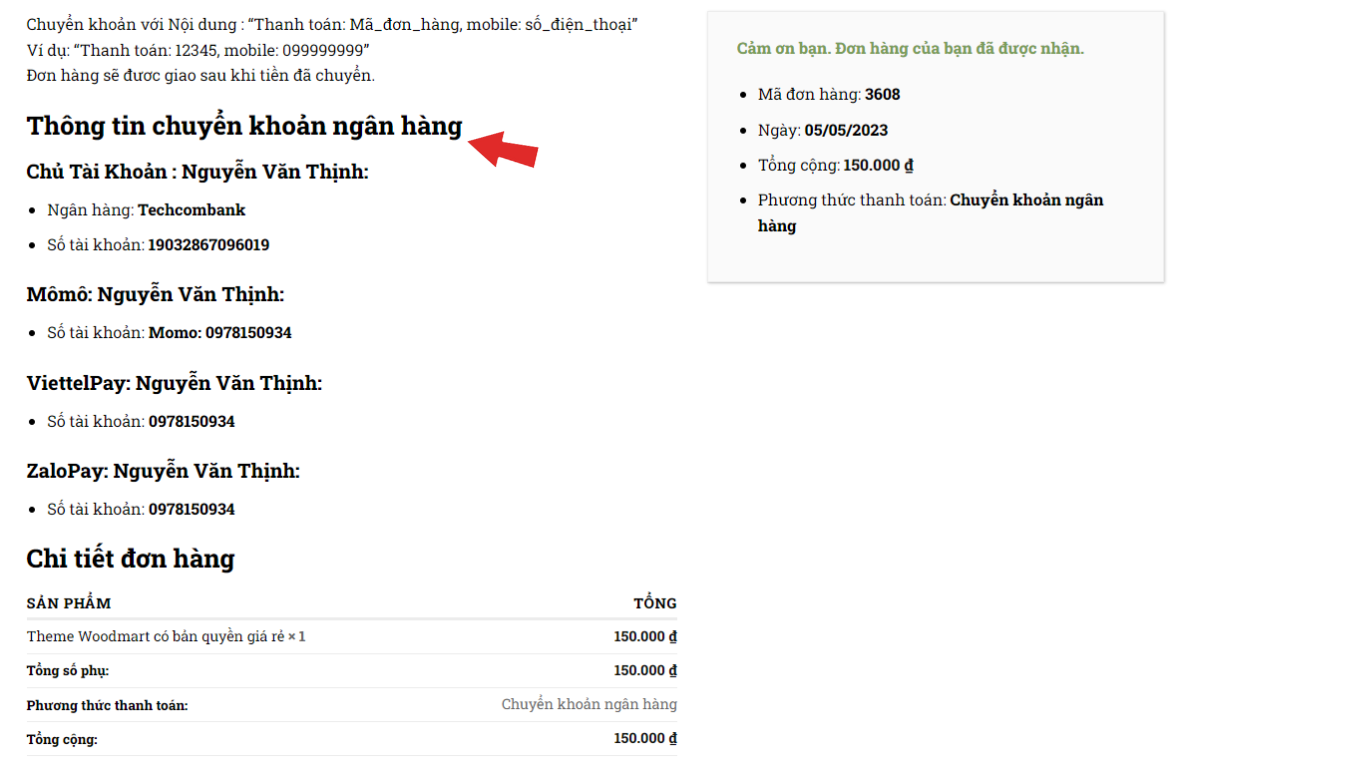Click the green 'Cảm ơn bạn' confirmation message

click(x=910, y=49)
